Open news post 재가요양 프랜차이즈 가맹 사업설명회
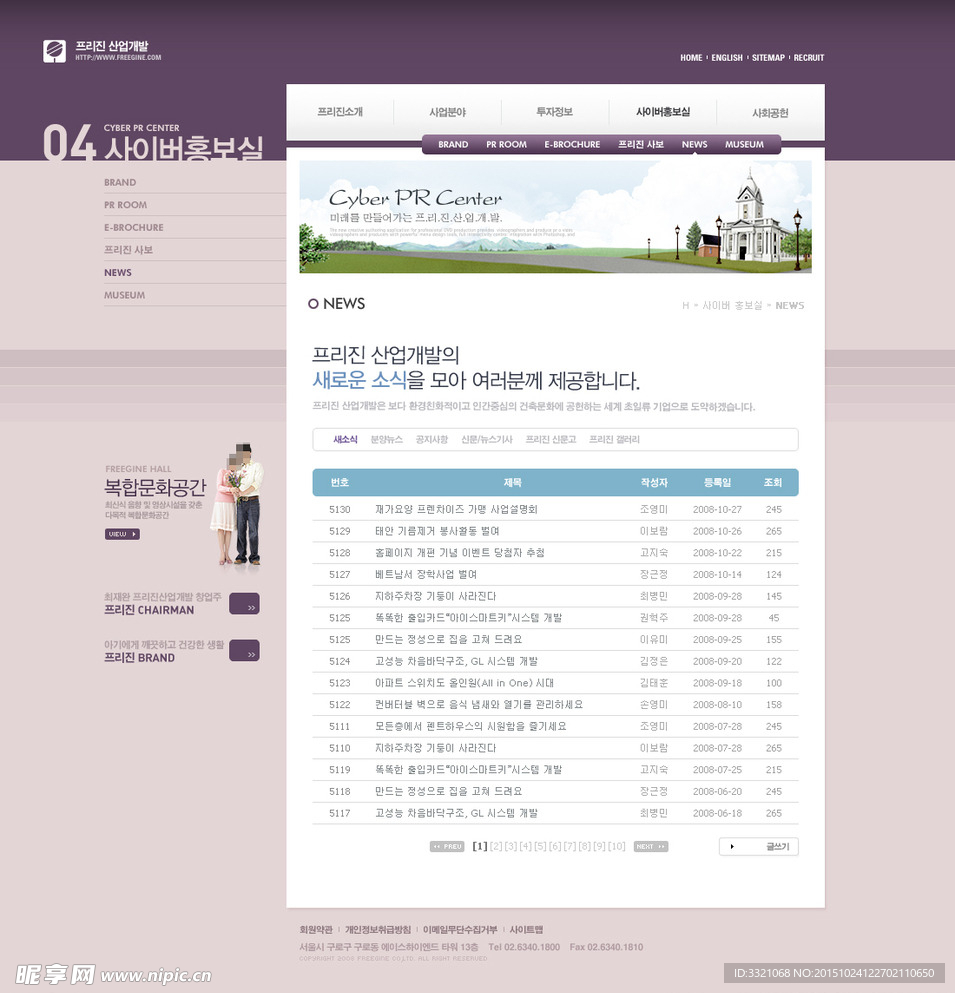The height and width of the screenshot is (993, 955). tap(442, 509)
